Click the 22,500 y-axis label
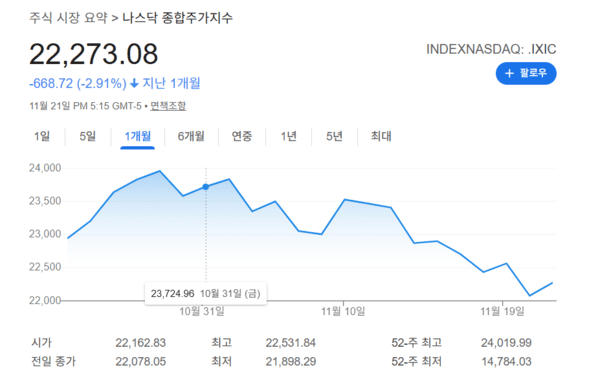The height and width of the screenshot is (383, 600). 45,267
